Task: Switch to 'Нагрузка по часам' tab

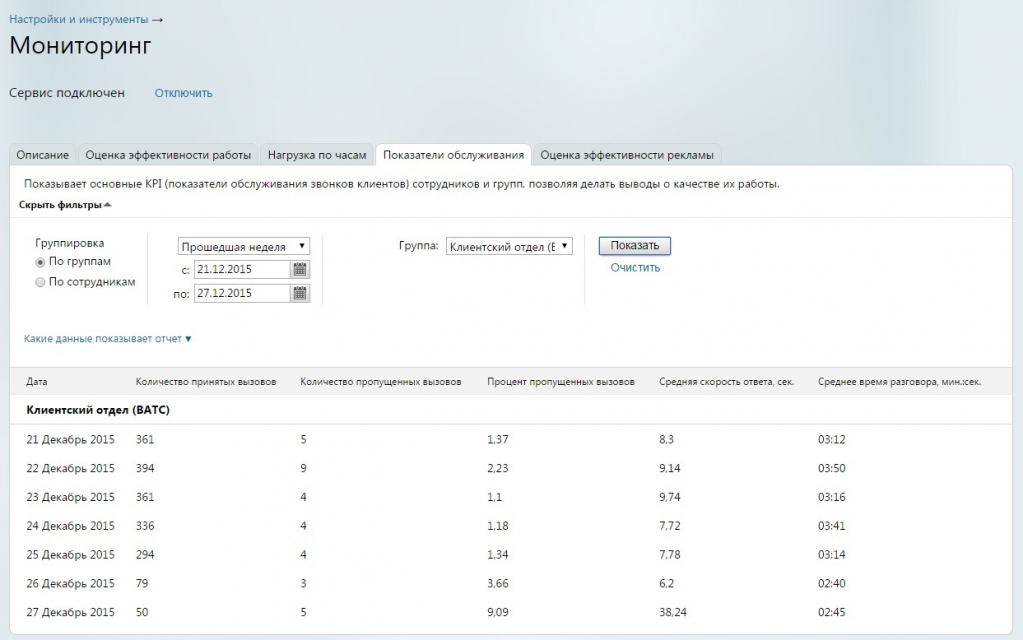Action: [x=317, y=155]
